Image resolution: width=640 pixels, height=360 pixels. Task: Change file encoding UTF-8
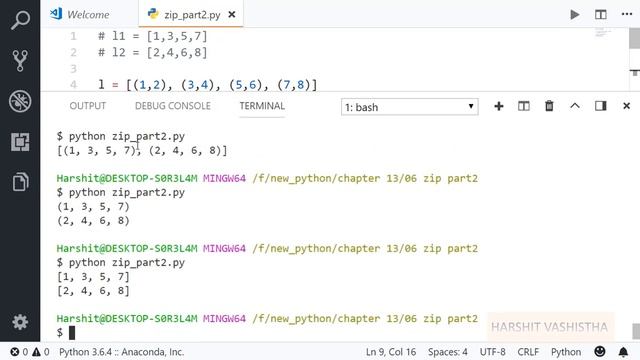(492, 352)
